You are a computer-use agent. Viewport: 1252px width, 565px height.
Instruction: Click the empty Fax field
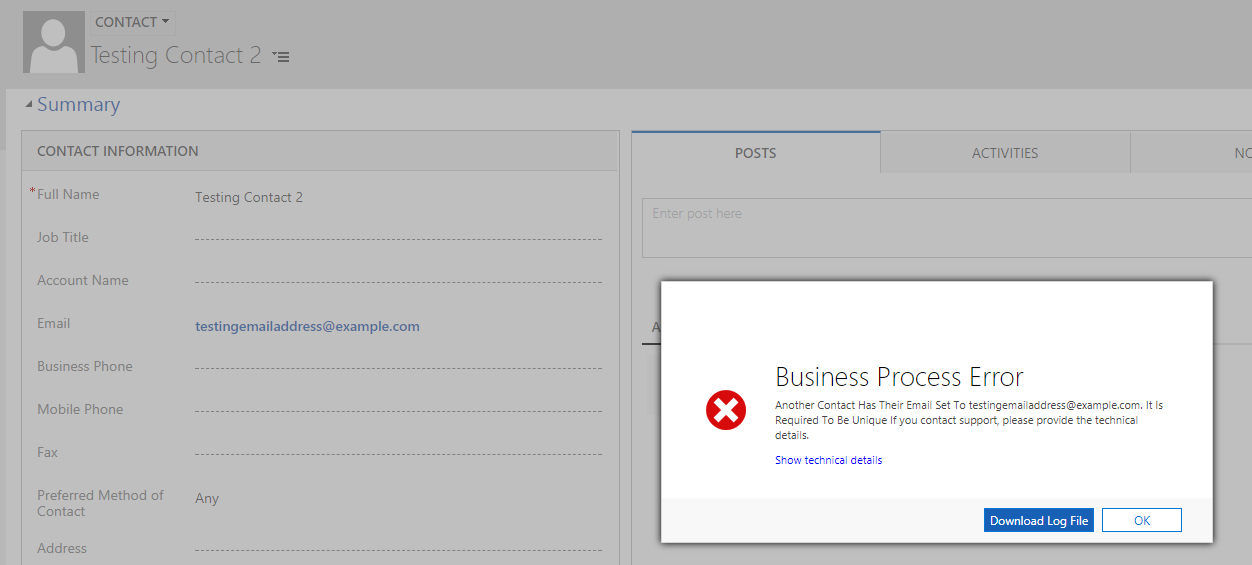pos(398,454)
